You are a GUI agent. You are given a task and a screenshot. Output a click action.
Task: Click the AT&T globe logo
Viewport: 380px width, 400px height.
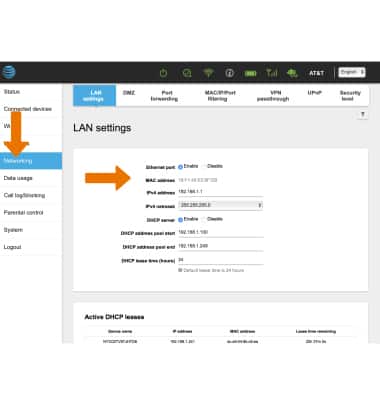(8, 72)
